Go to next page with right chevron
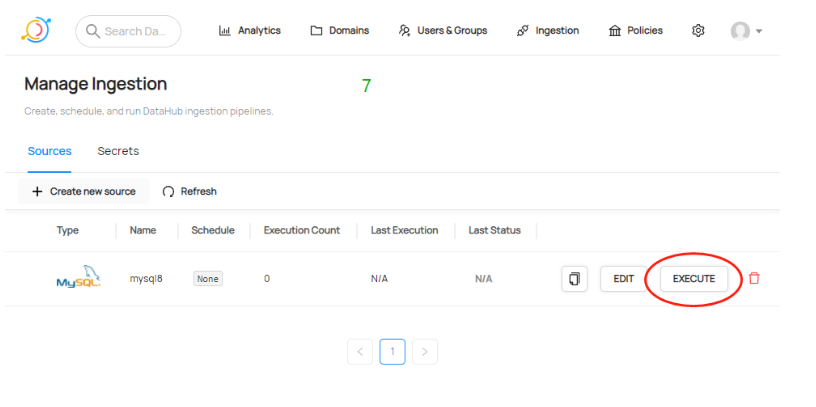Viewport: 816px width, 407px height. (425, 351)
